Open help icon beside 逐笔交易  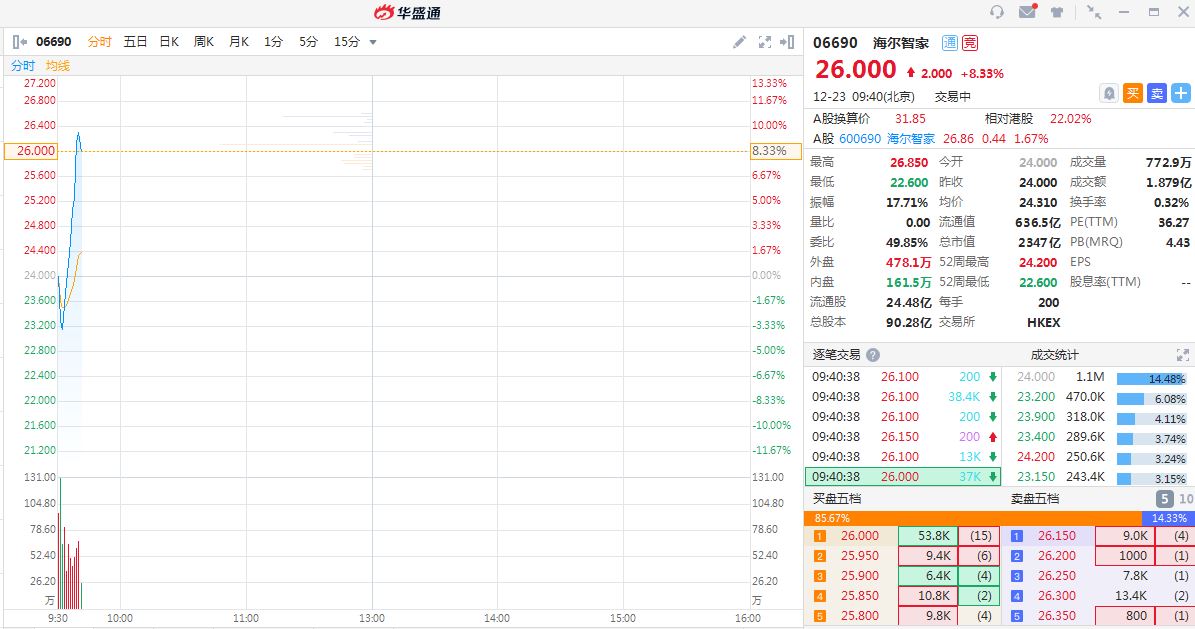point(873,355)
